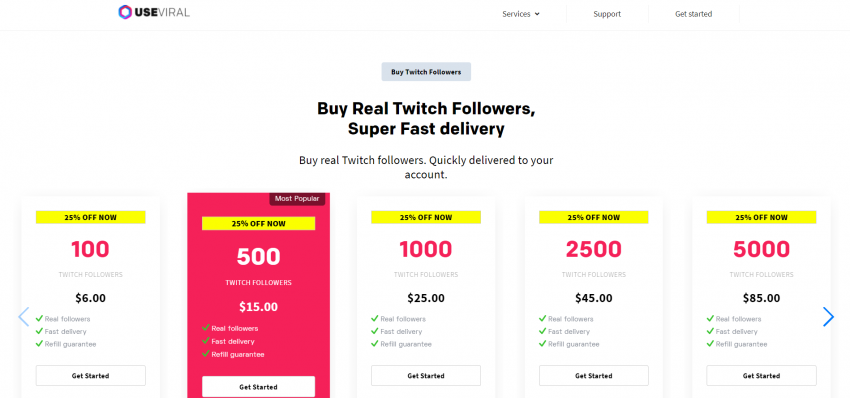Click the Most Popular tag

(297, 199)
